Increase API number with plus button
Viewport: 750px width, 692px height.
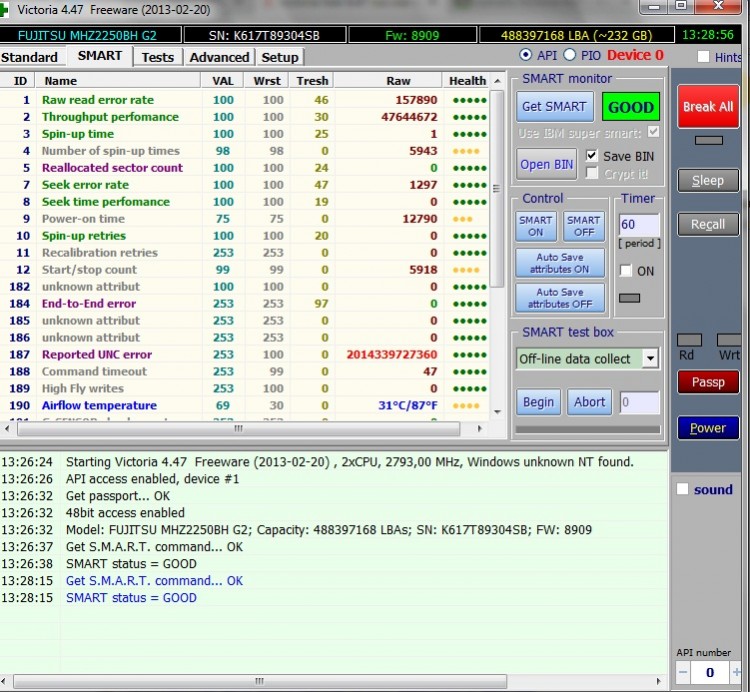738,673
